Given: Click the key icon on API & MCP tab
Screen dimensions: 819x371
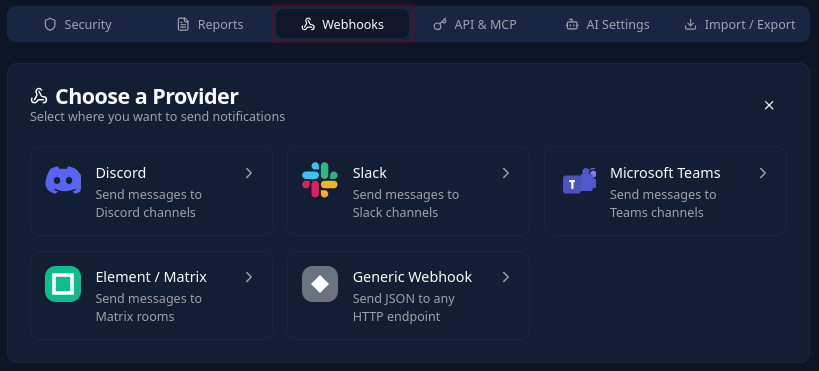Looking at the screenshot, I should click(440, 25).
